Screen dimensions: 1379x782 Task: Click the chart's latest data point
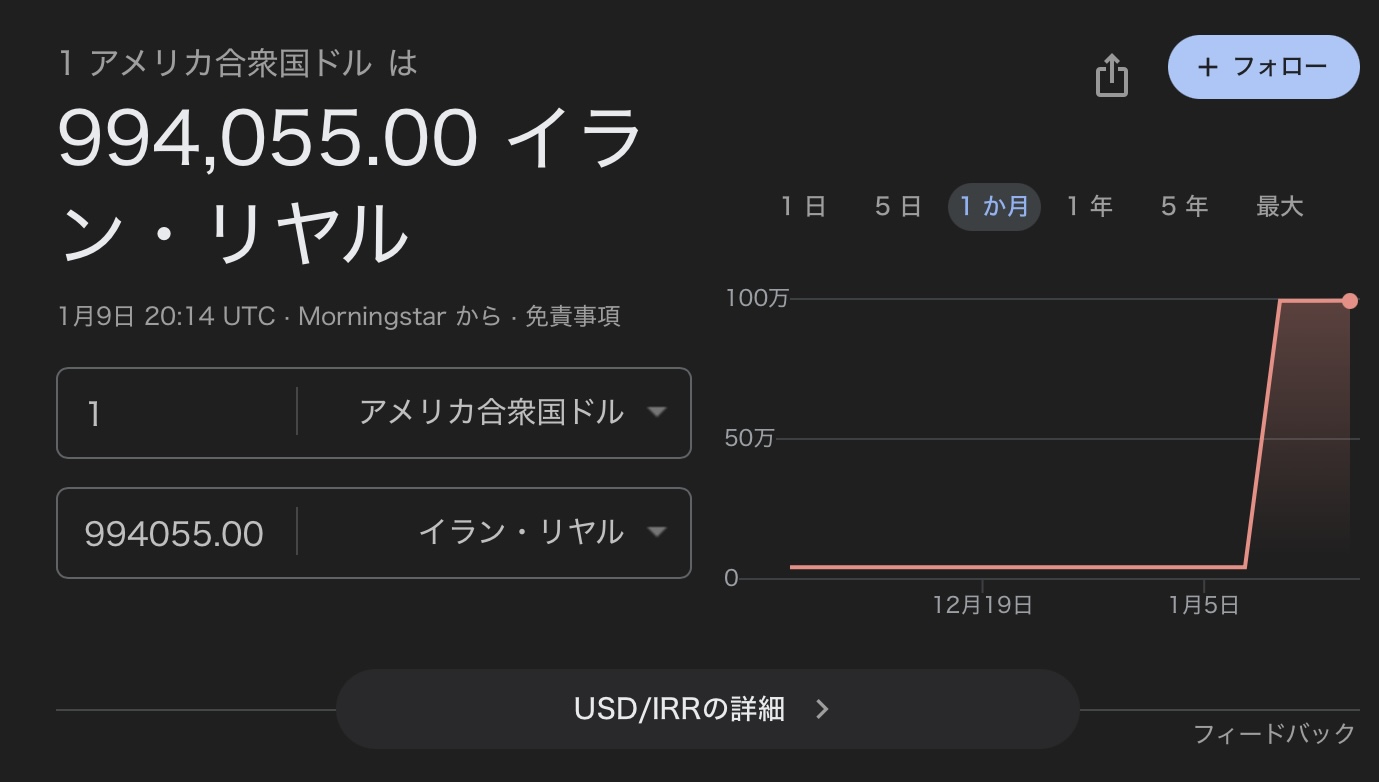pos(1349,301)
